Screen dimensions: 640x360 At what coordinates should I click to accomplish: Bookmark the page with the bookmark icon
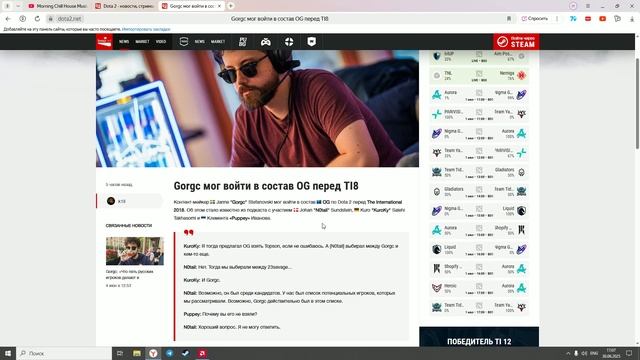(x=509, y=19)
